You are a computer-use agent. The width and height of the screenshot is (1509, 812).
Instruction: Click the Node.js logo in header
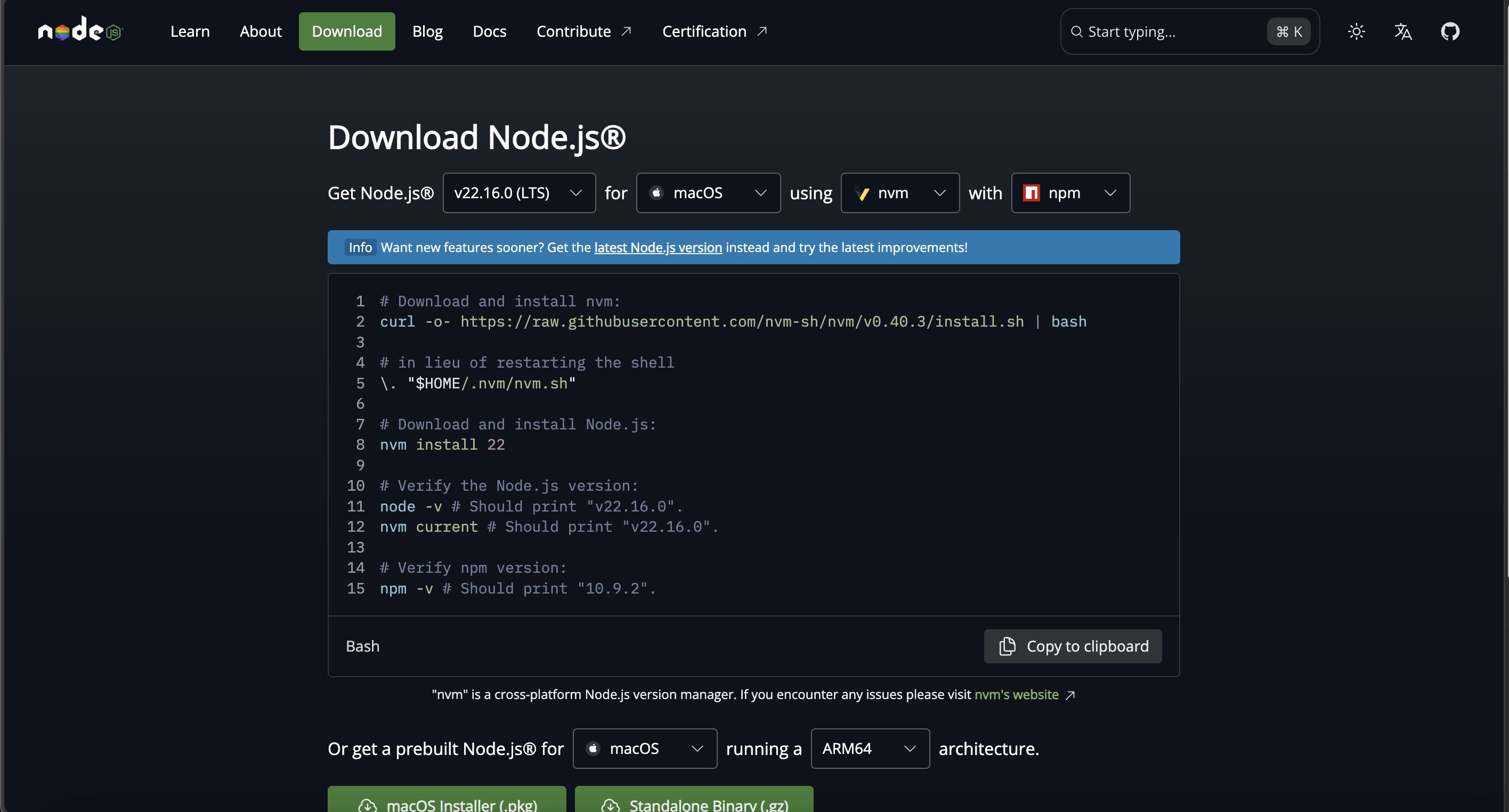(x=80, y=29)
